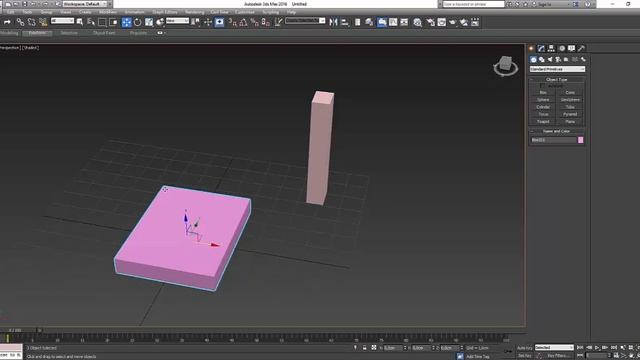The width and height of the screenshot is (640, 360).
Task: Choose the Rectangular Selection Region tool
Action: coord(102,22)
